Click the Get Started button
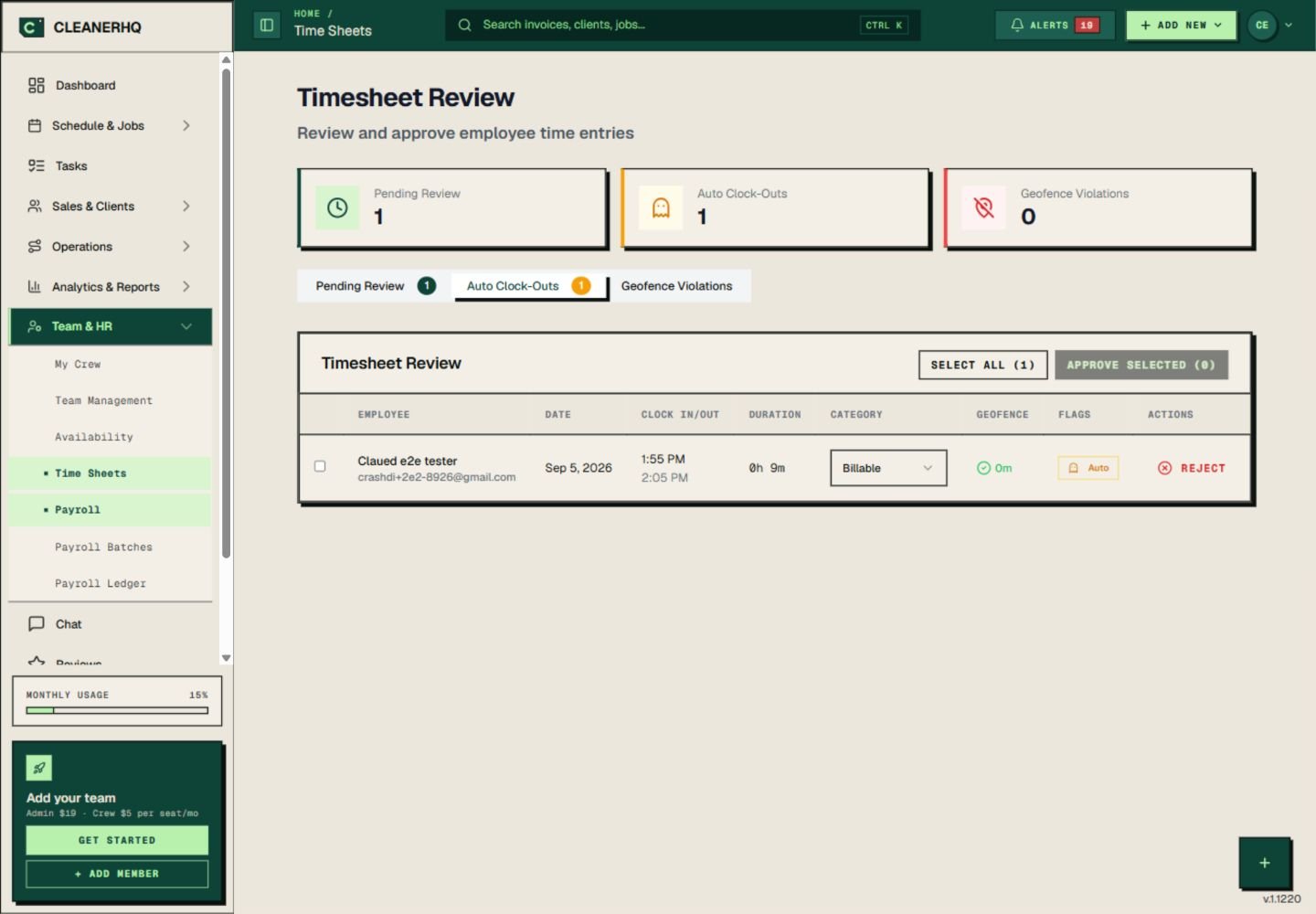The height and width of the screenshot is (914, 1316). pos(117,840)
